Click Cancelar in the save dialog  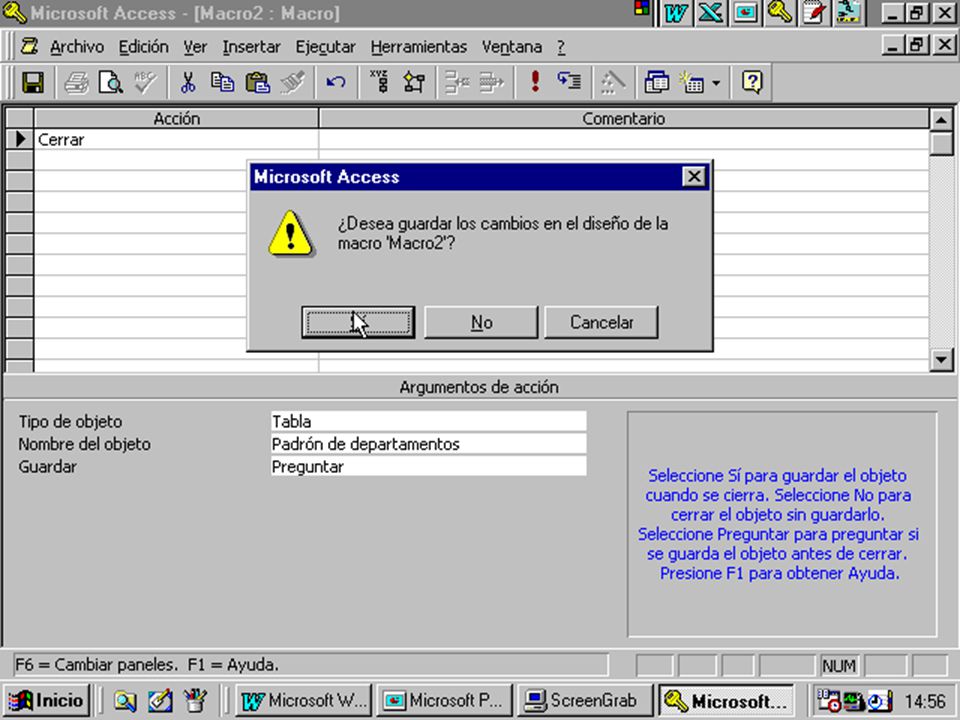tap(601, 322)
